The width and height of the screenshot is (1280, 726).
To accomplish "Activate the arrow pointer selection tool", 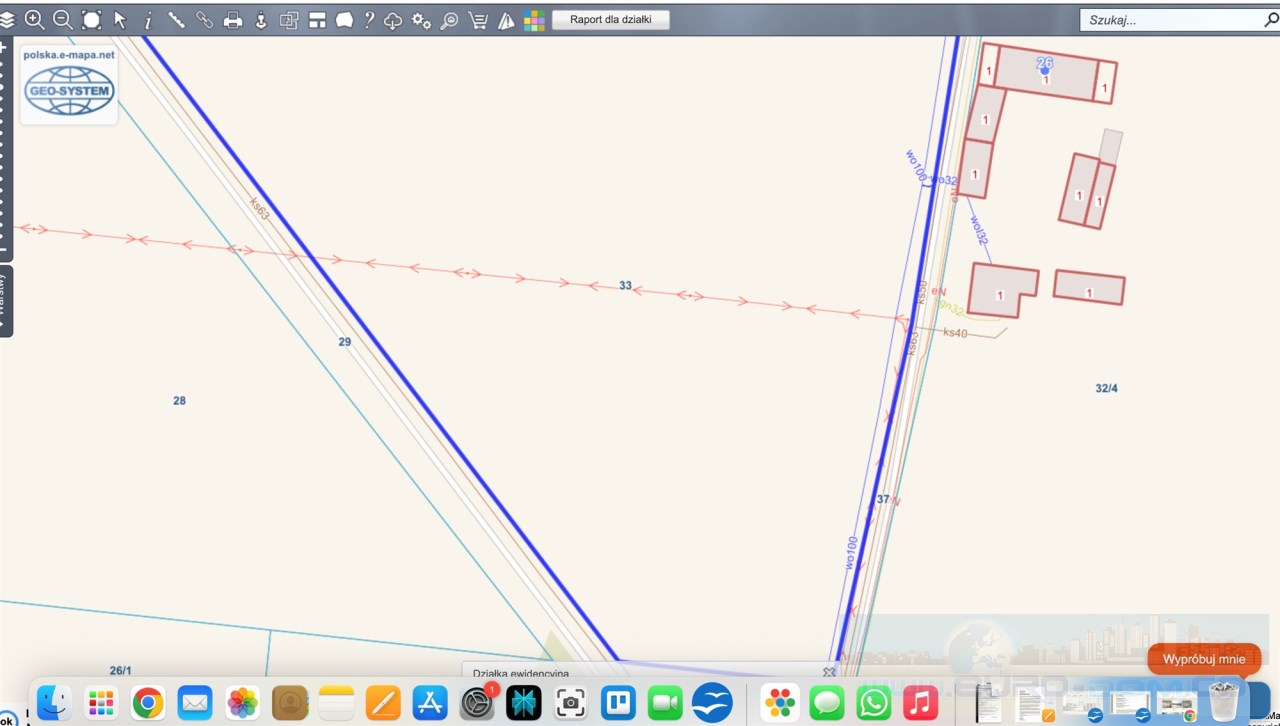I will point(120,20).
